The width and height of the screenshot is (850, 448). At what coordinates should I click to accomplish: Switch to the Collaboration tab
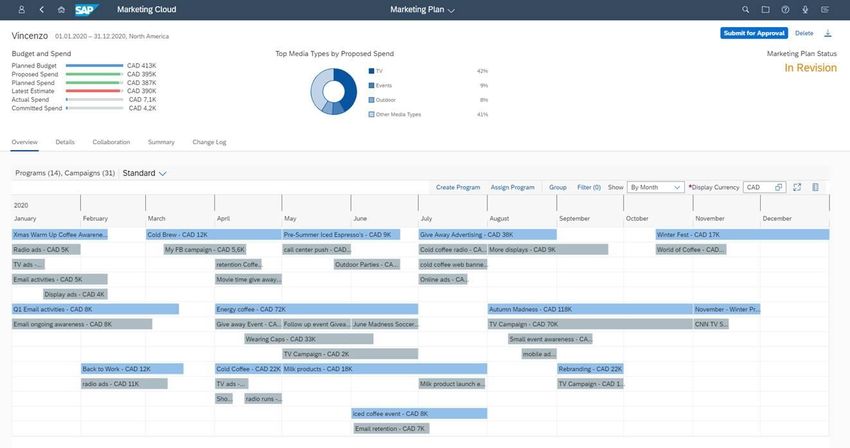pos(111,142)
